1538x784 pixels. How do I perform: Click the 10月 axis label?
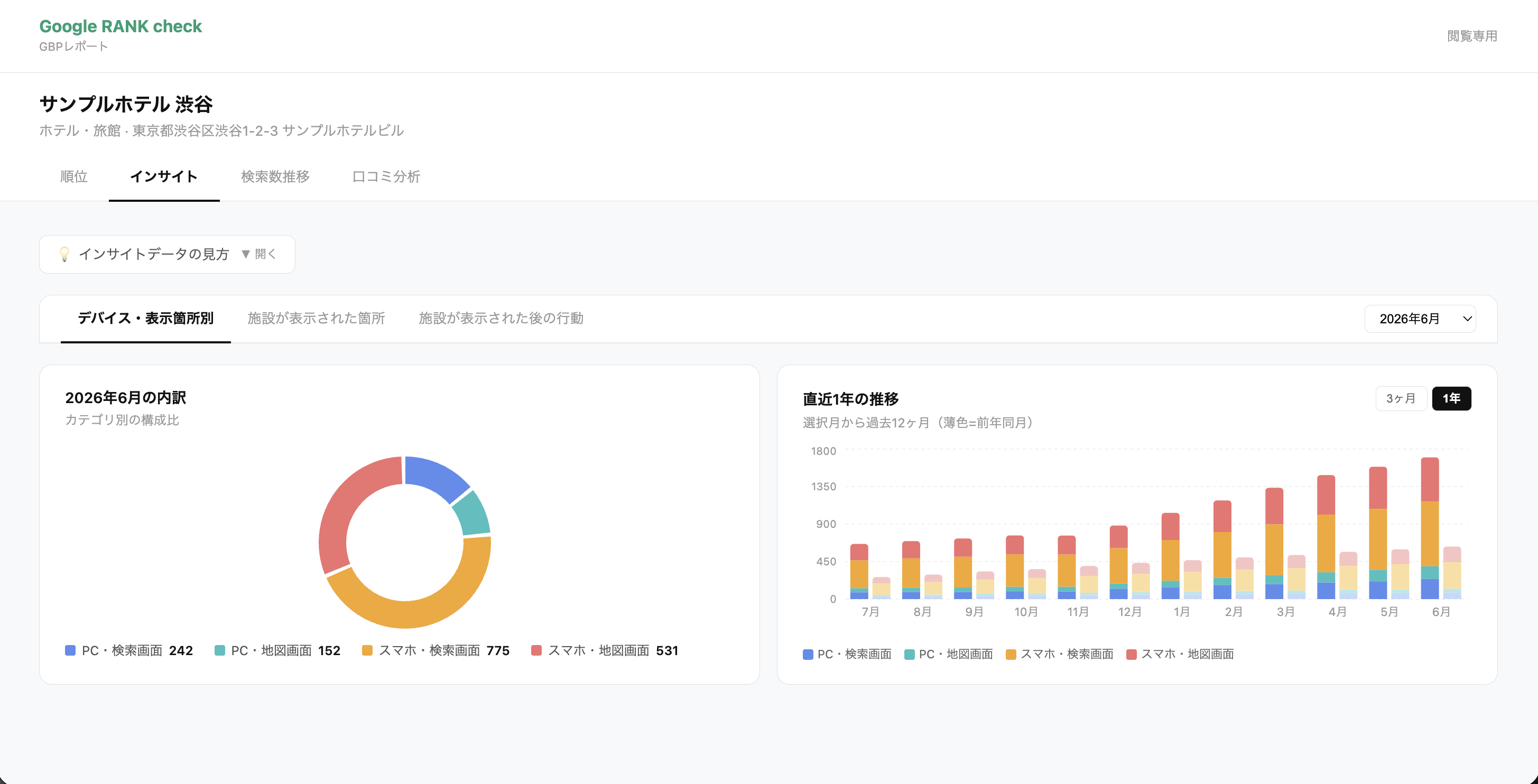pyautogui.click(x=1026, y=612)
